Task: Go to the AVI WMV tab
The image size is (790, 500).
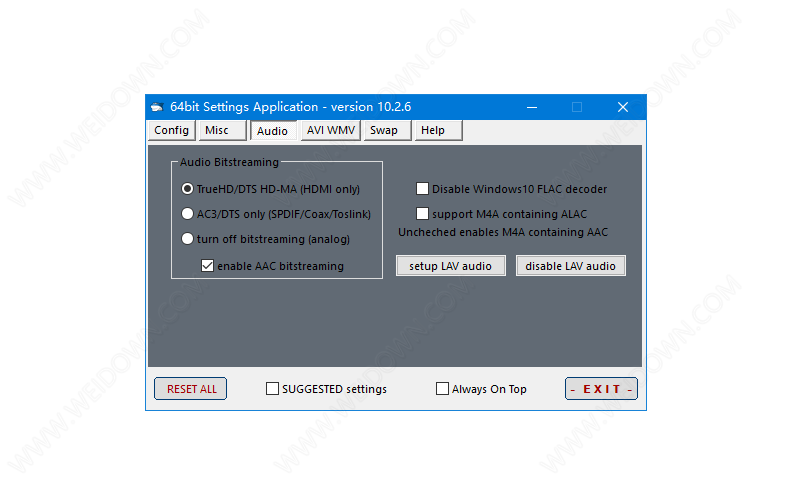Action: (x=330, y=130)
